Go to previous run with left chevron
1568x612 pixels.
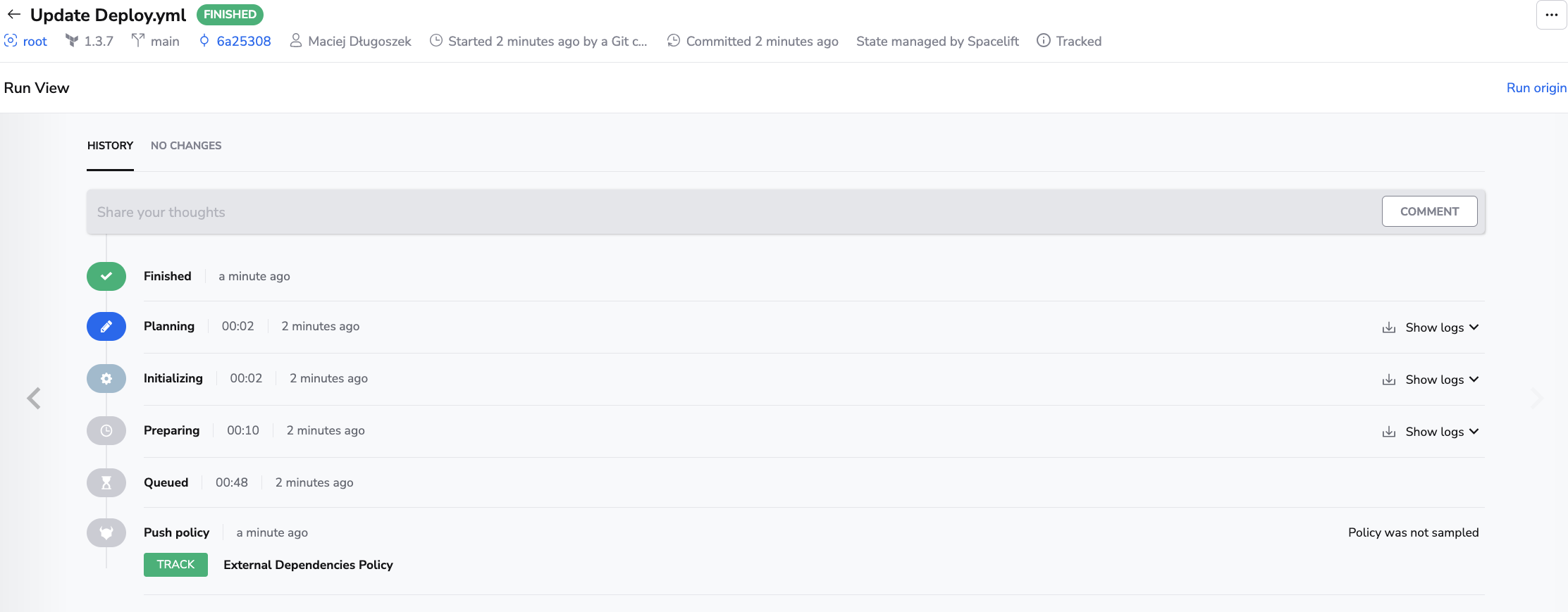34,399
